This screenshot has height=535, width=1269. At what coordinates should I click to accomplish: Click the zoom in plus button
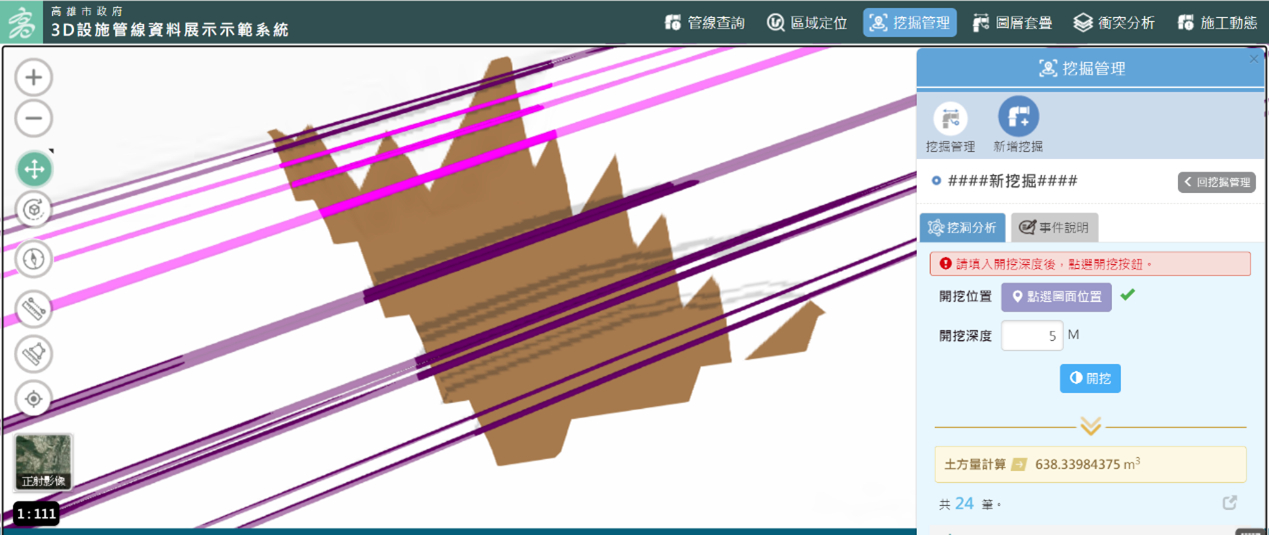pos(34,77)
